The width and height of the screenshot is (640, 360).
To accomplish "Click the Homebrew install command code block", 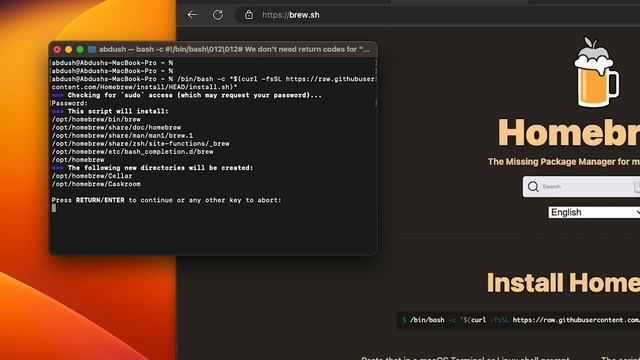I will (518, 320).
